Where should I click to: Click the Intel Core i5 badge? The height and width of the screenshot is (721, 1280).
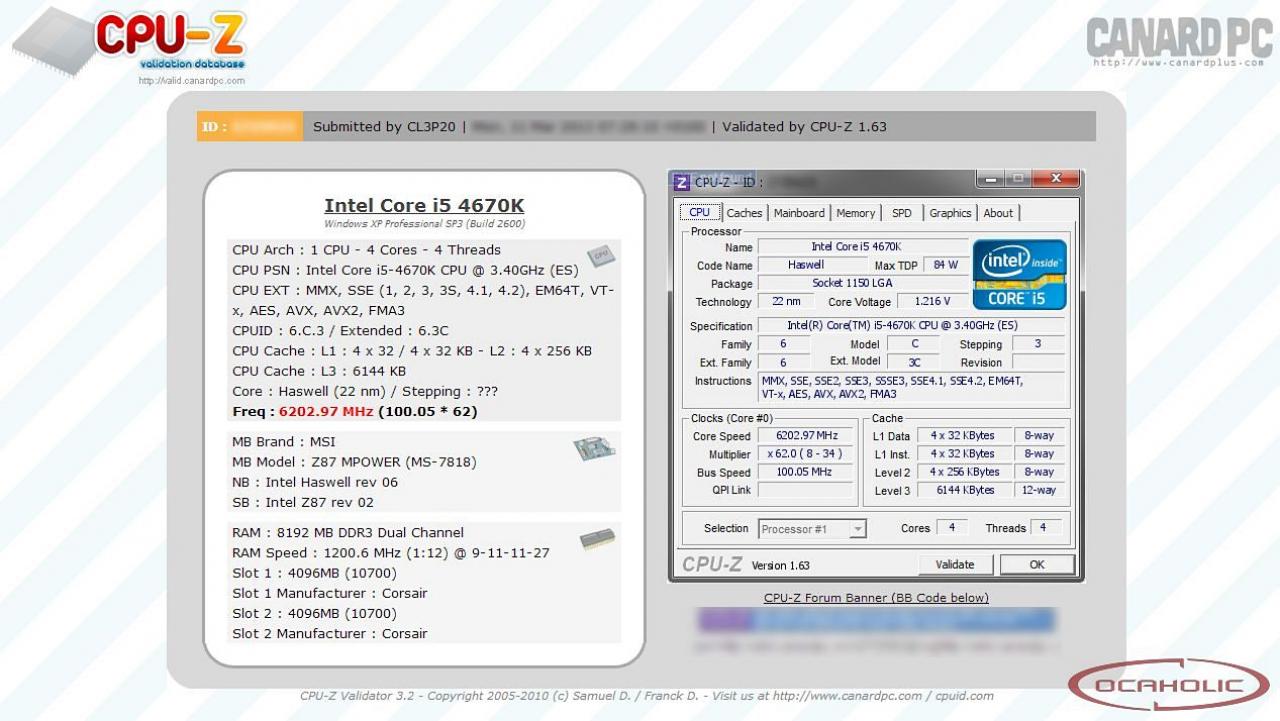pyautogui.click(x=1019, y=274)
